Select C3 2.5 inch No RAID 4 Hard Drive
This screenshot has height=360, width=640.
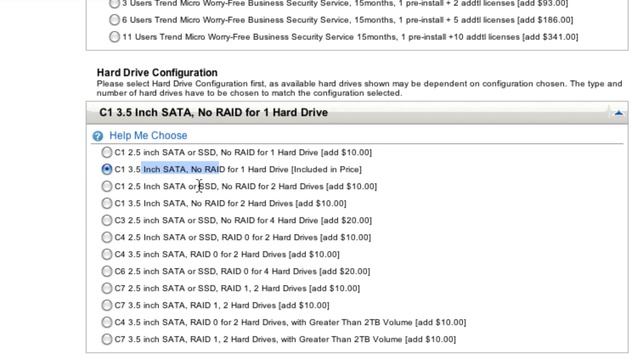[x=107, y=220]
